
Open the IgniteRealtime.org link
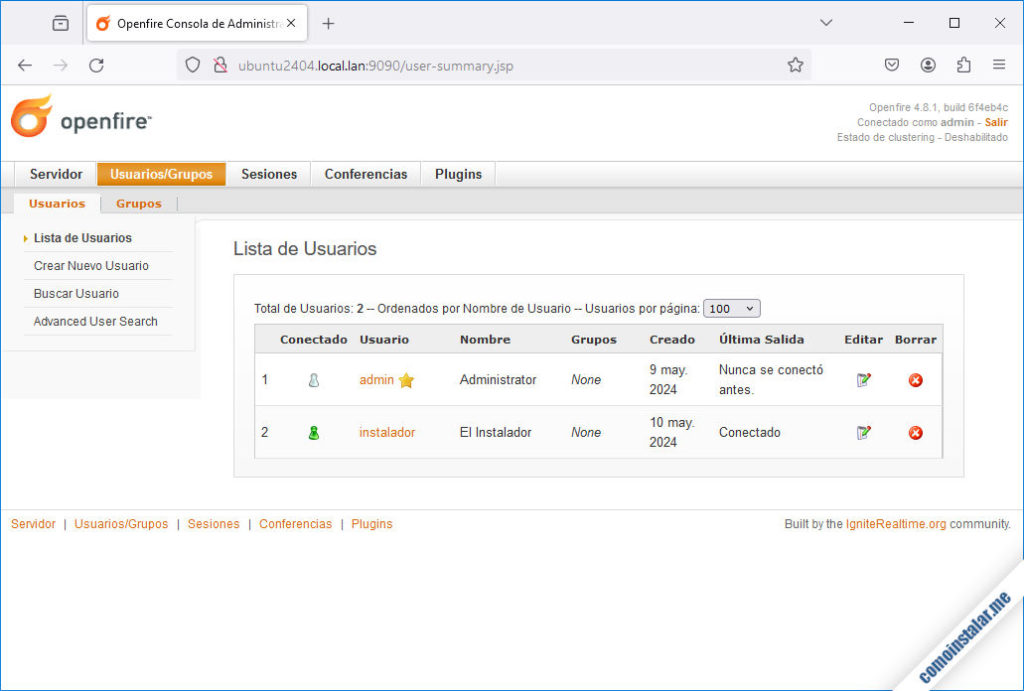[895, 524]
